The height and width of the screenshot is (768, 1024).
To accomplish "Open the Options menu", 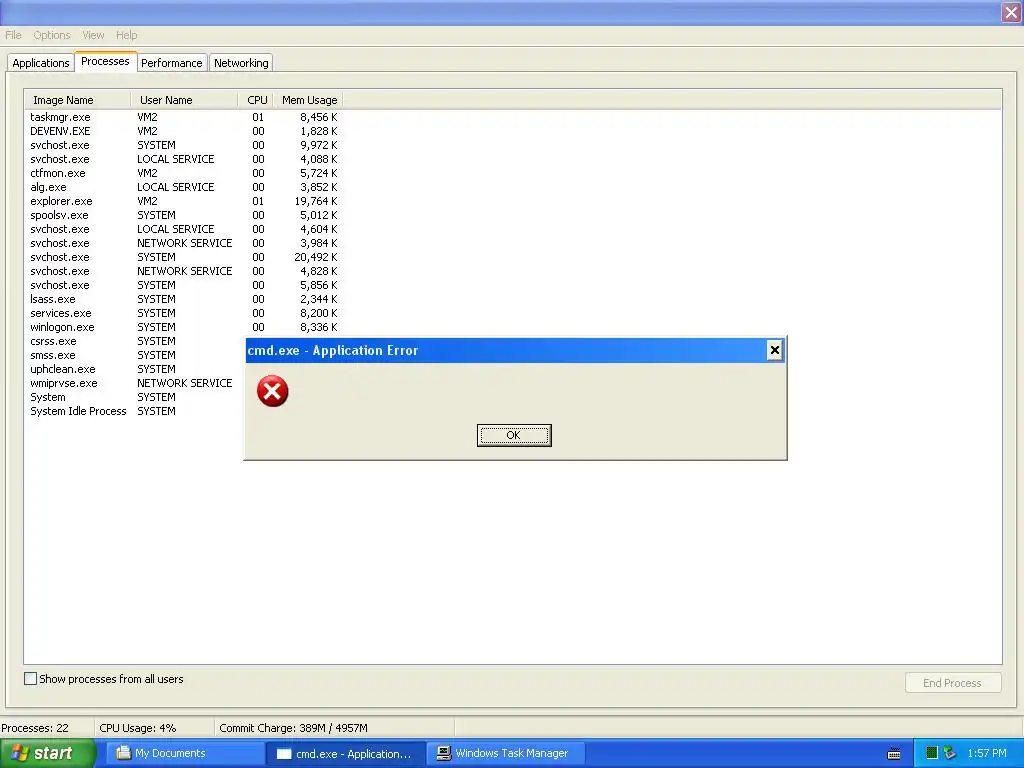I will tap(52, 35).
